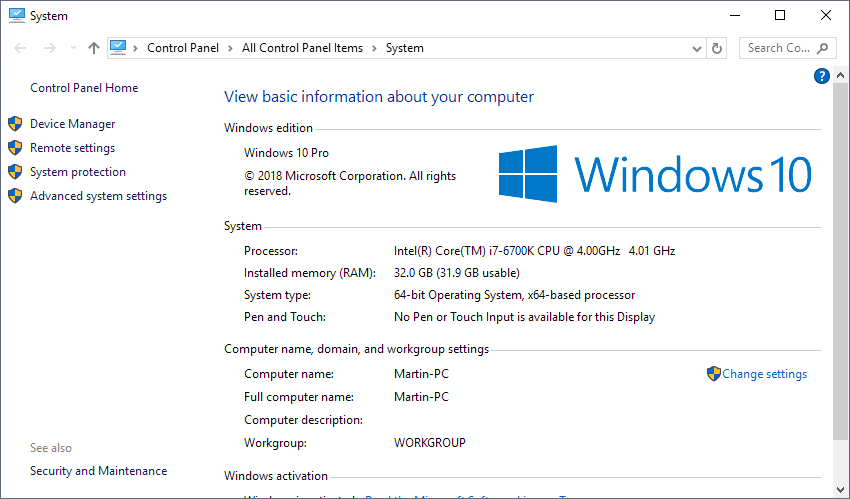This screenshot has width=850, height=499.
Task: Open Advanced system settings link
Action: (x=99, y=196)
